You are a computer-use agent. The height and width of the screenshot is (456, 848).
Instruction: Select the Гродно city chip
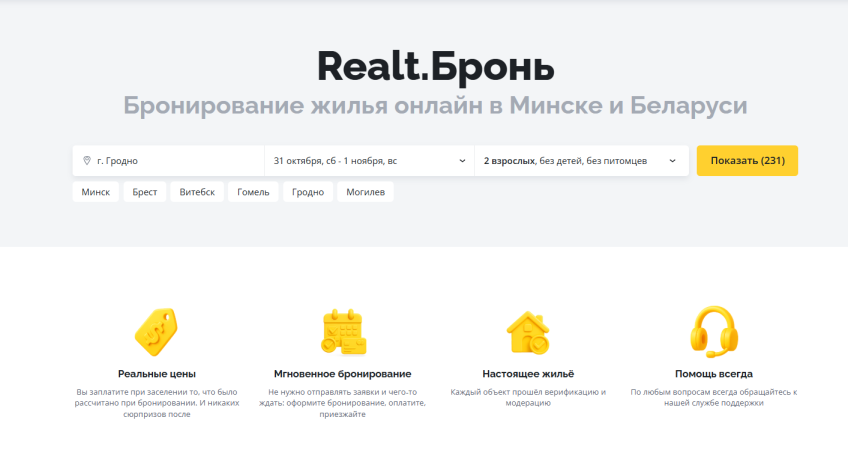(308, 192)
